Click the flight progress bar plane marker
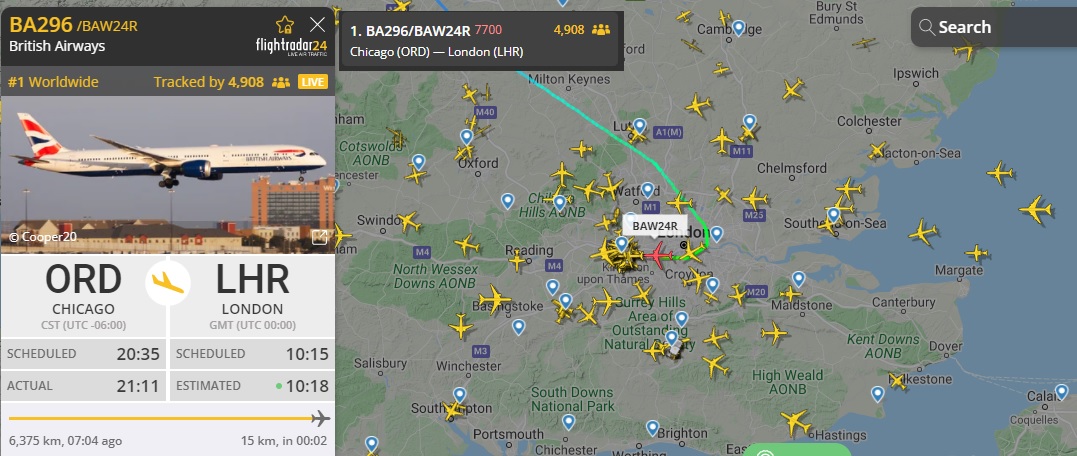1077x456 pixels. coord(320,418)
